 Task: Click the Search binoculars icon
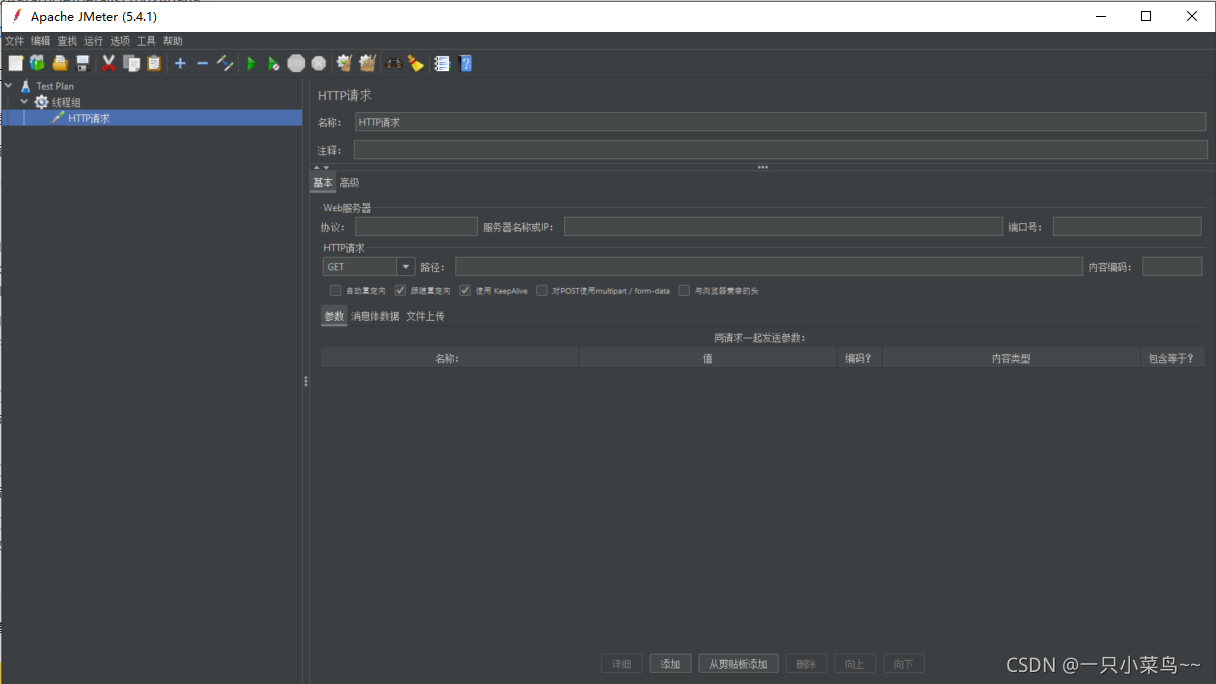pos(394,63)
